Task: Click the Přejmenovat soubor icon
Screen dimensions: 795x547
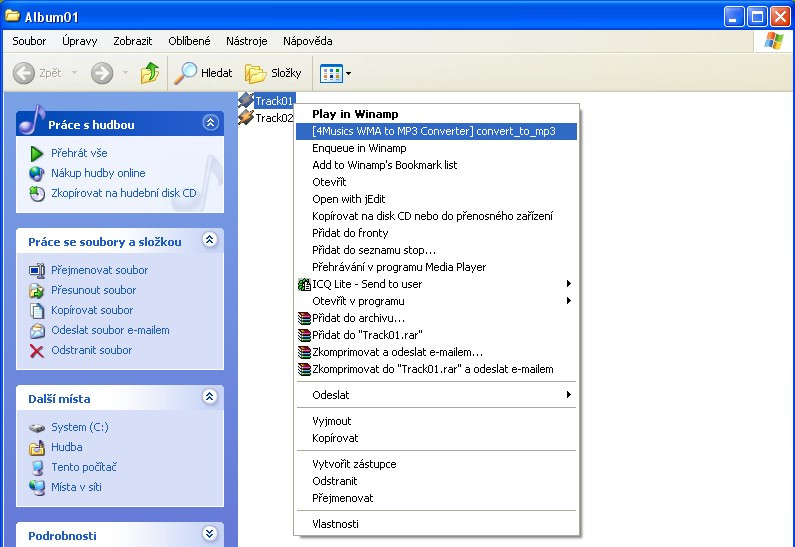Action: tap(37, 270)
